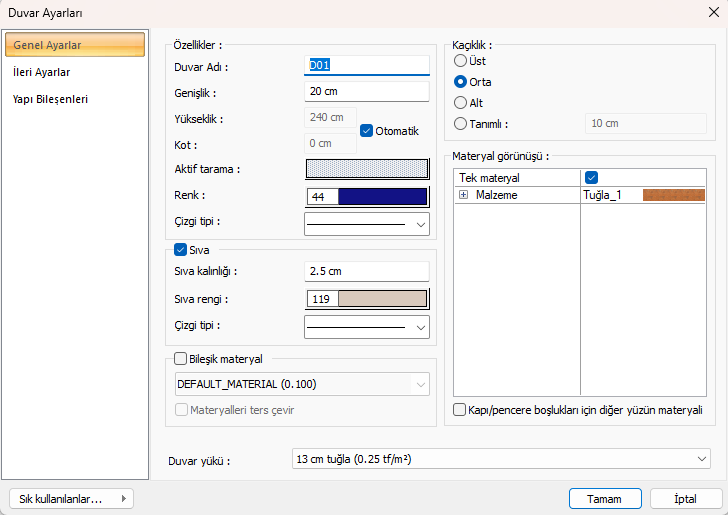Open the plaster Çizgi tipi dropdown
Screen dimensions: 728x515
click(366, 326)
